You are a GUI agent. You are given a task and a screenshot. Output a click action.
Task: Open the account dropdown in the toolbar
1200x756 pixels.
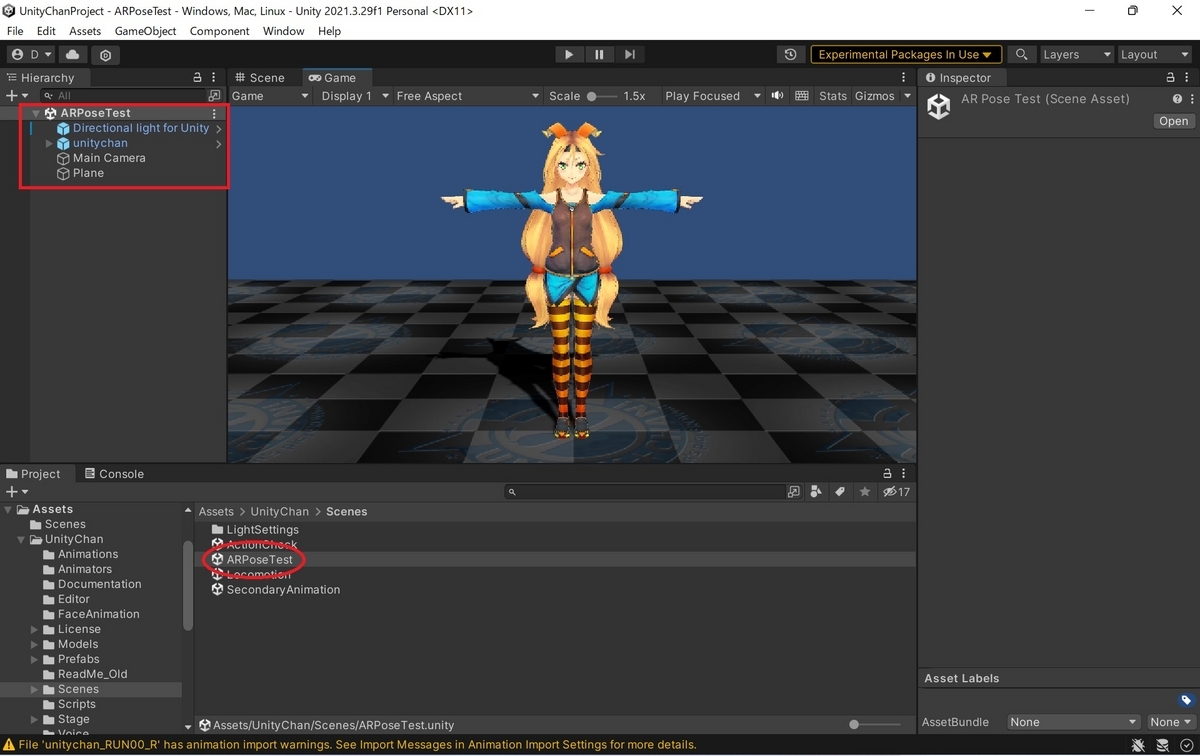click(x=29, y=55)
